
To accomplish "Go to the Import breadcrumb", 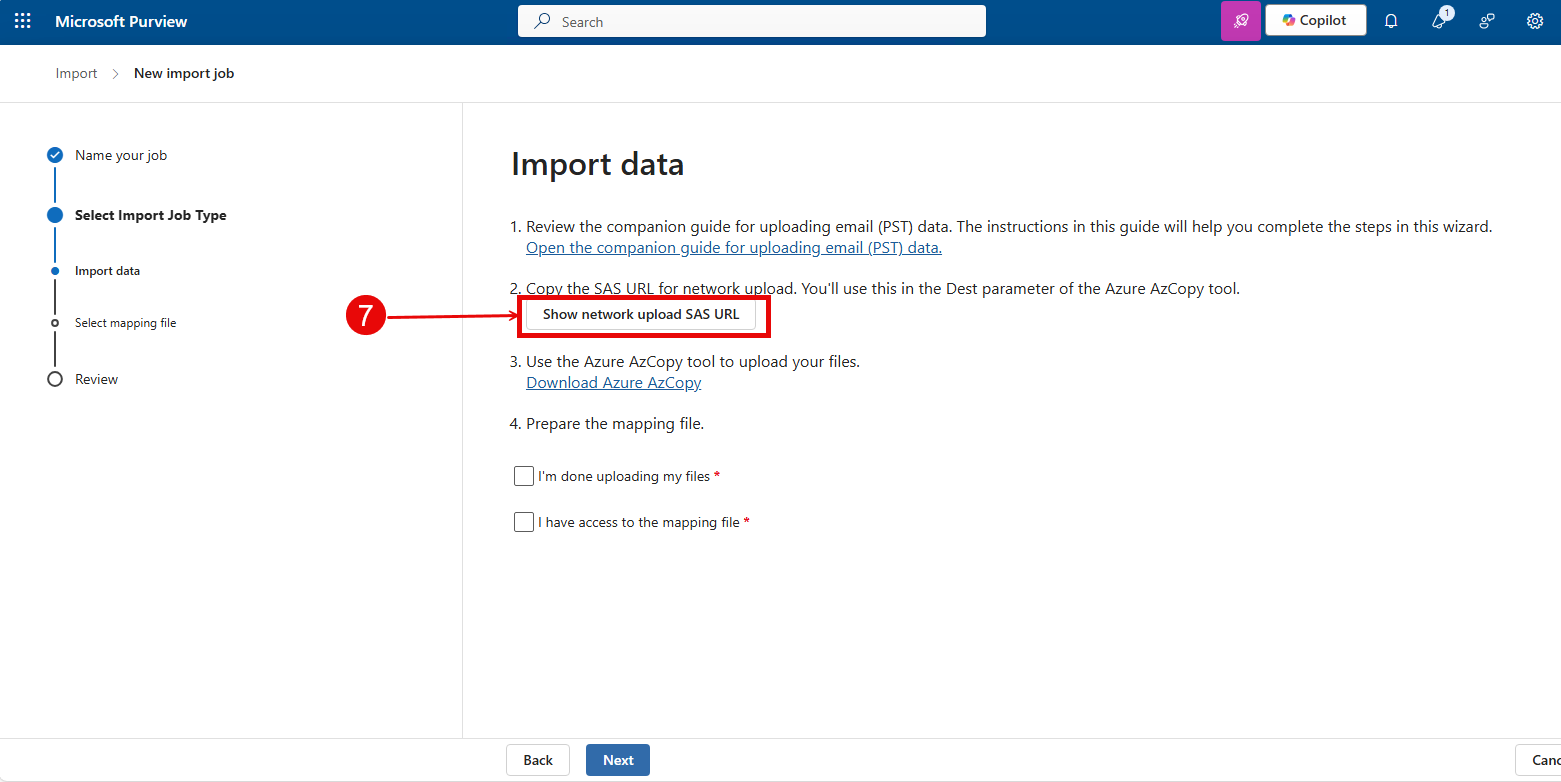I will pyautogui.click(x=77, y=73).
